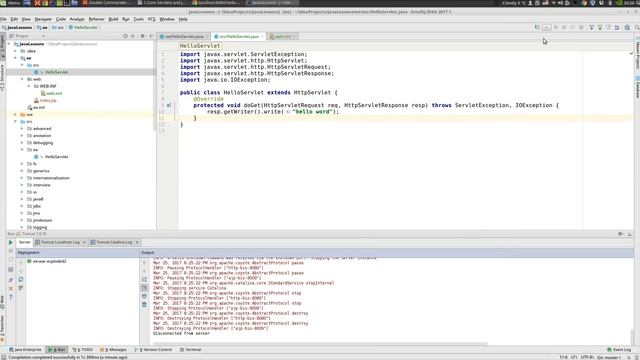
Task: Open the Navigate menu
Action: (43, 19)
